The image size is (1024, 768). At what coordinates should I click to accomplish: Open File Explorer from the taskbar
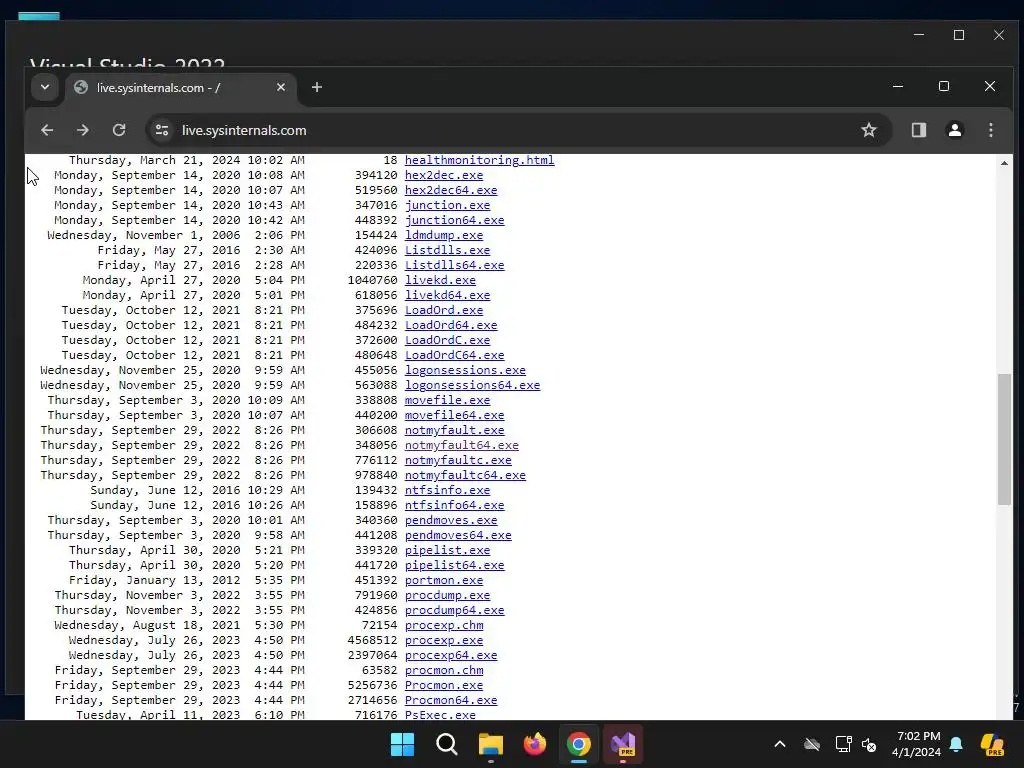(490, 744)
